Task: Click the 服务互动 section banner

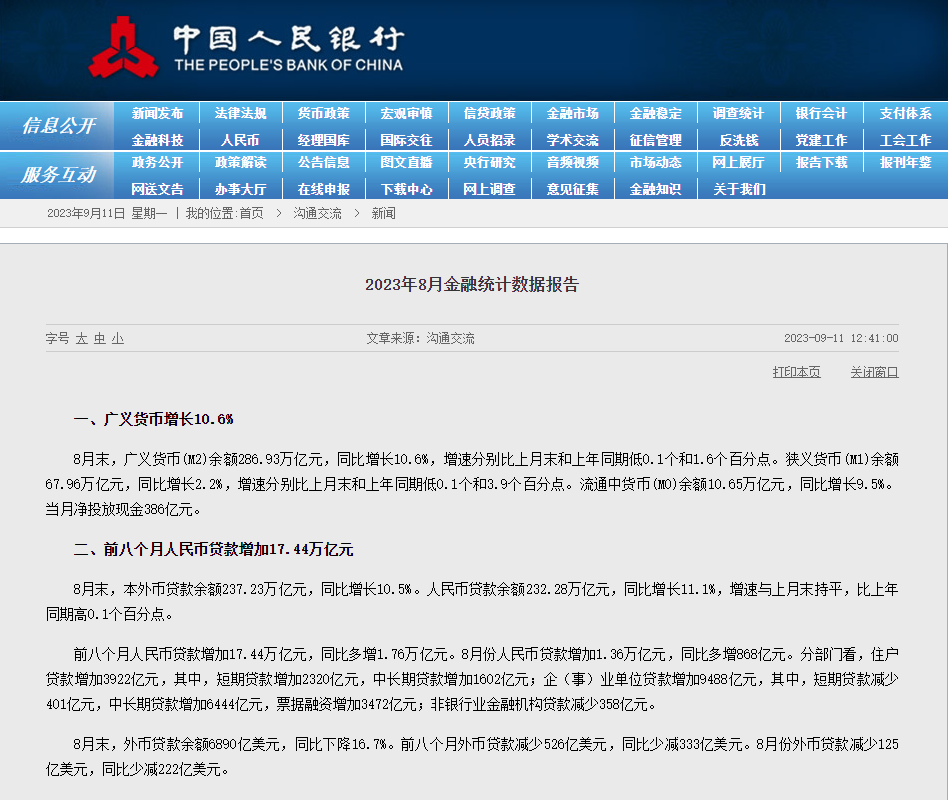Action: pyautogui.click(x=58, y=175)
